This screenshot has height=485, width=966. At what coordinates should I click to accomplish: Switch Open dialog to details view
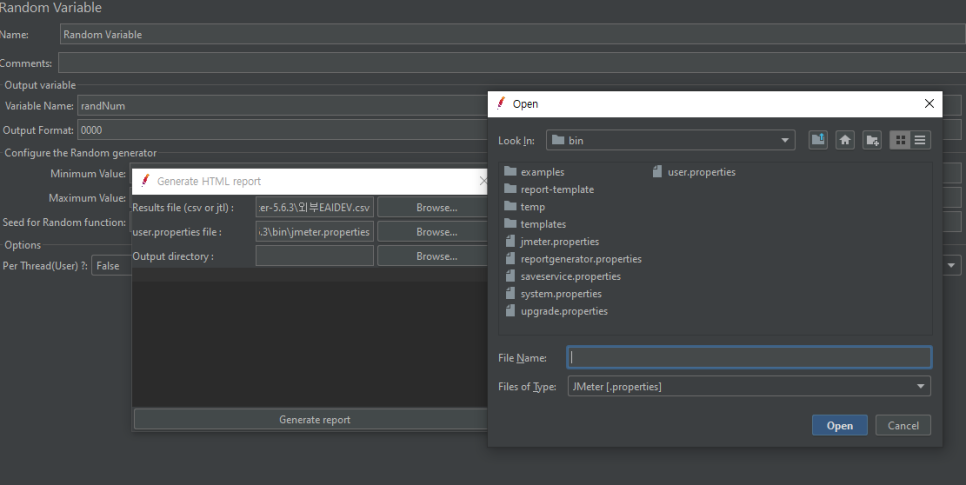coord(920,140)
